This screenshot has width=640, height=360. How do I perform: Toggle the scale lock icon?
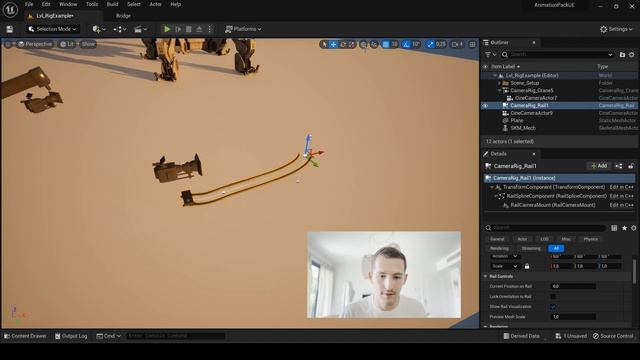(x=527, y=266)
